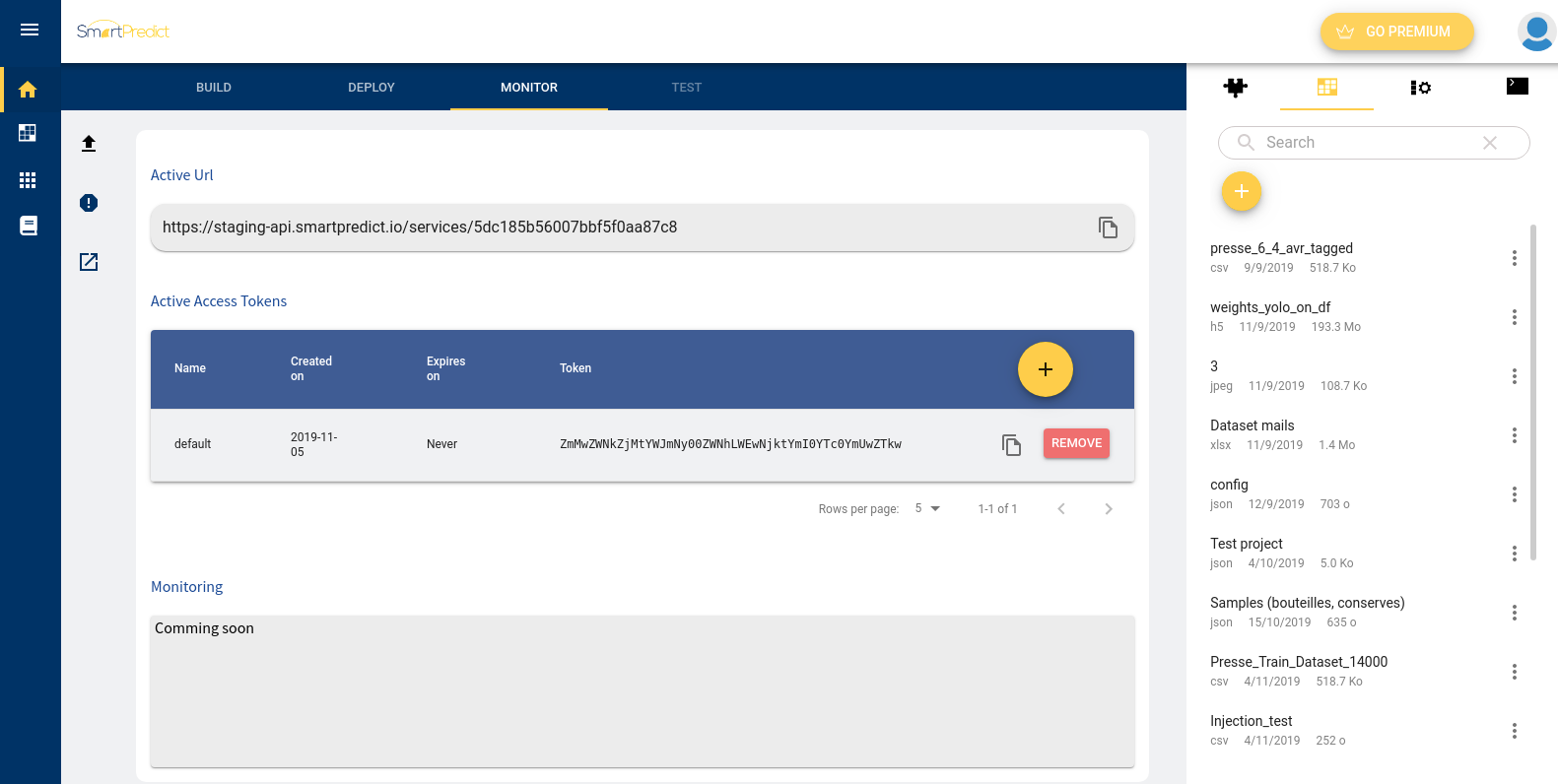
Task: Open options for Test project
Action: tap(1514, 554)
